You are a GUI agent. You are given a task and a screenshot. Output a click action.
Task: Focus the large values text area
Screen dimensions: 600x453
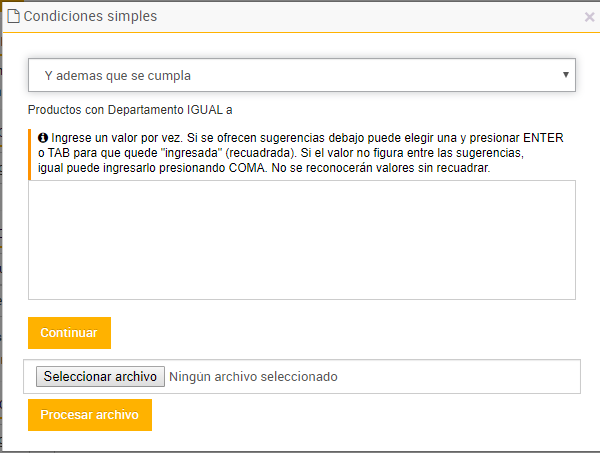(301, 240)
